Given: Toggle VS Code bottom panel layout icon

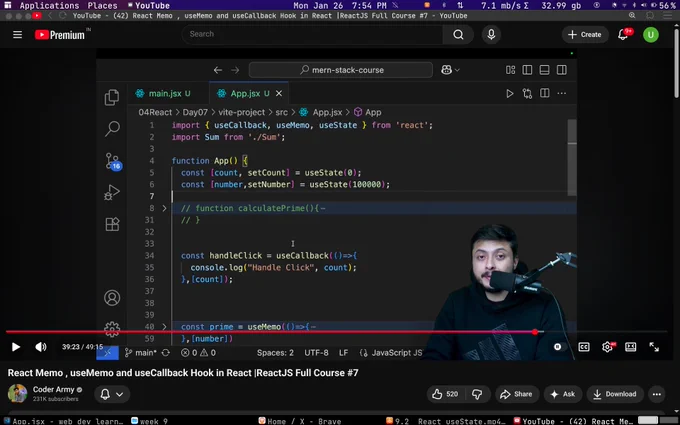Looking at the screenshot, I should 544,70.
